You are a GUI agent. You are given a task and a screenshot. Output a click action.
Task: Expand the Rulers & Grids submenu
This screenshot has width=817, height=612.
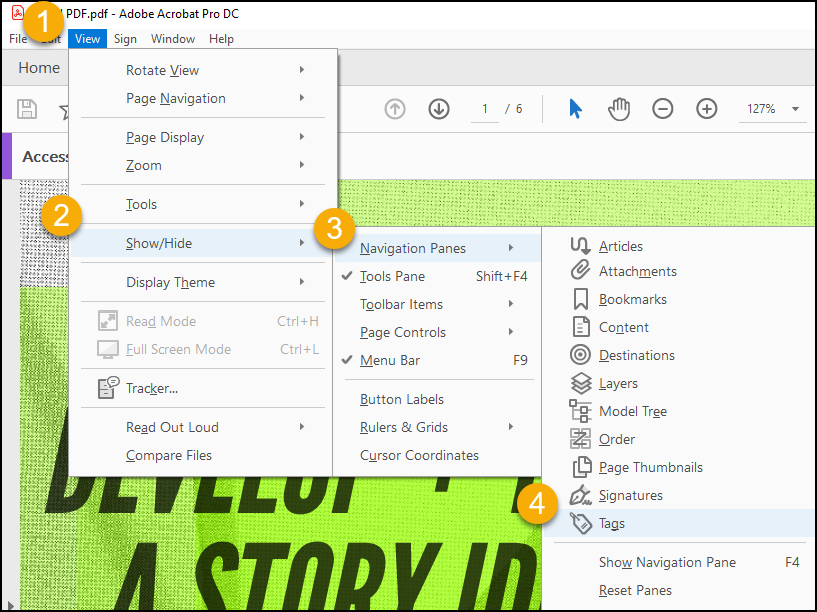(437, 428)
